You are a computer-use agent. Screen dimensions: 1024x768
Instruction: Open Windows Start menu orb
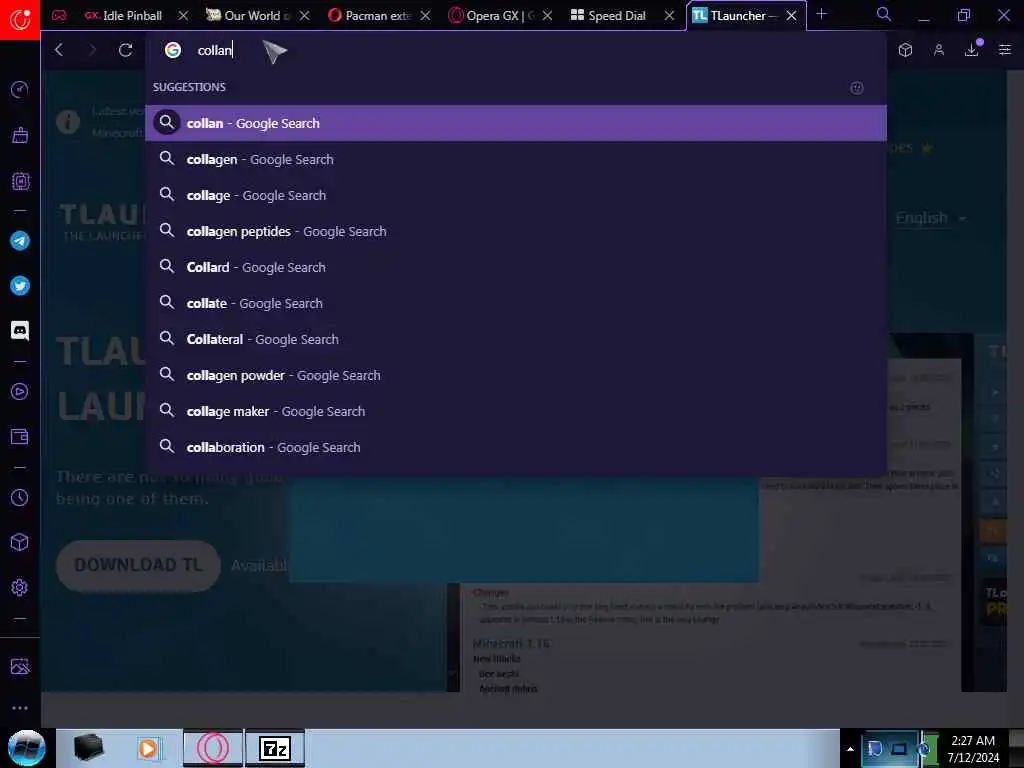(27, 748)
